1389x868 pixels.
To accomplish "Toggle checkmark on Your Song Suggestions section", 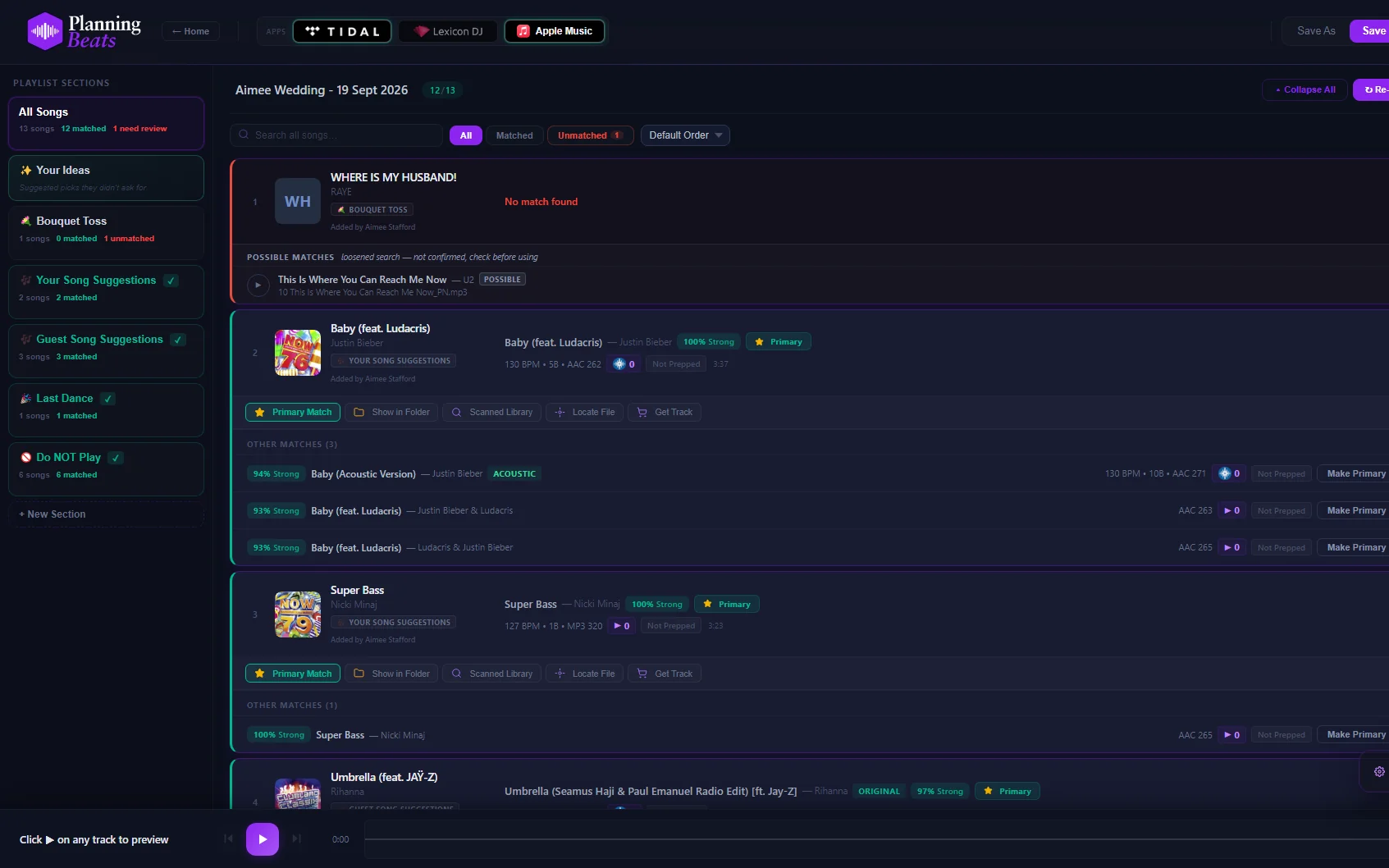I will pos(171,281).
